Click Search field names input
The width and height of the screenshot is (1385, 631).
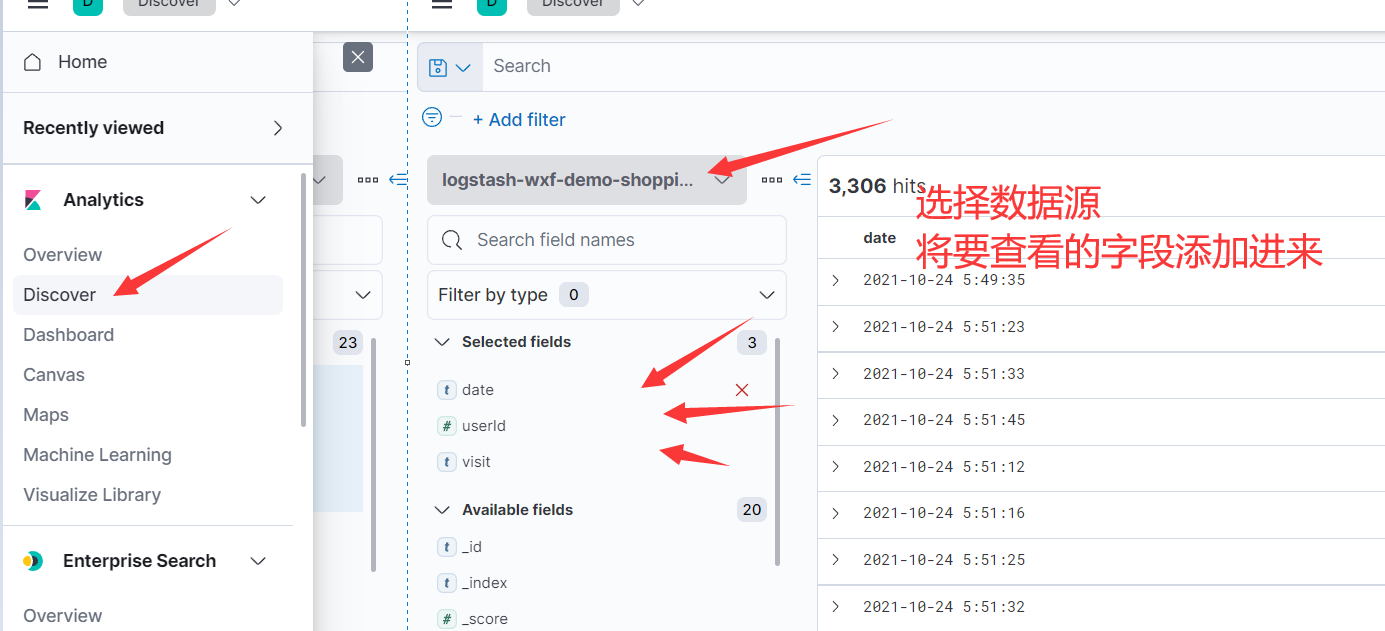pyautogui.click(x=607, y=240)
